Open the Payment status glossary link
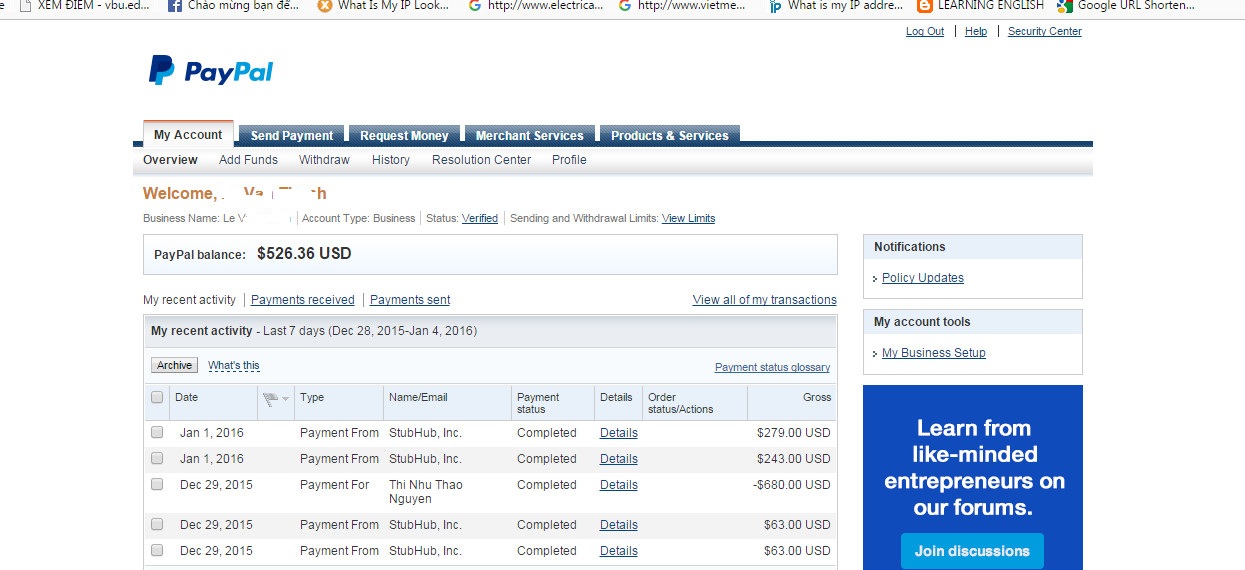This screenshot has width=1245, height=570. (772, 368)
